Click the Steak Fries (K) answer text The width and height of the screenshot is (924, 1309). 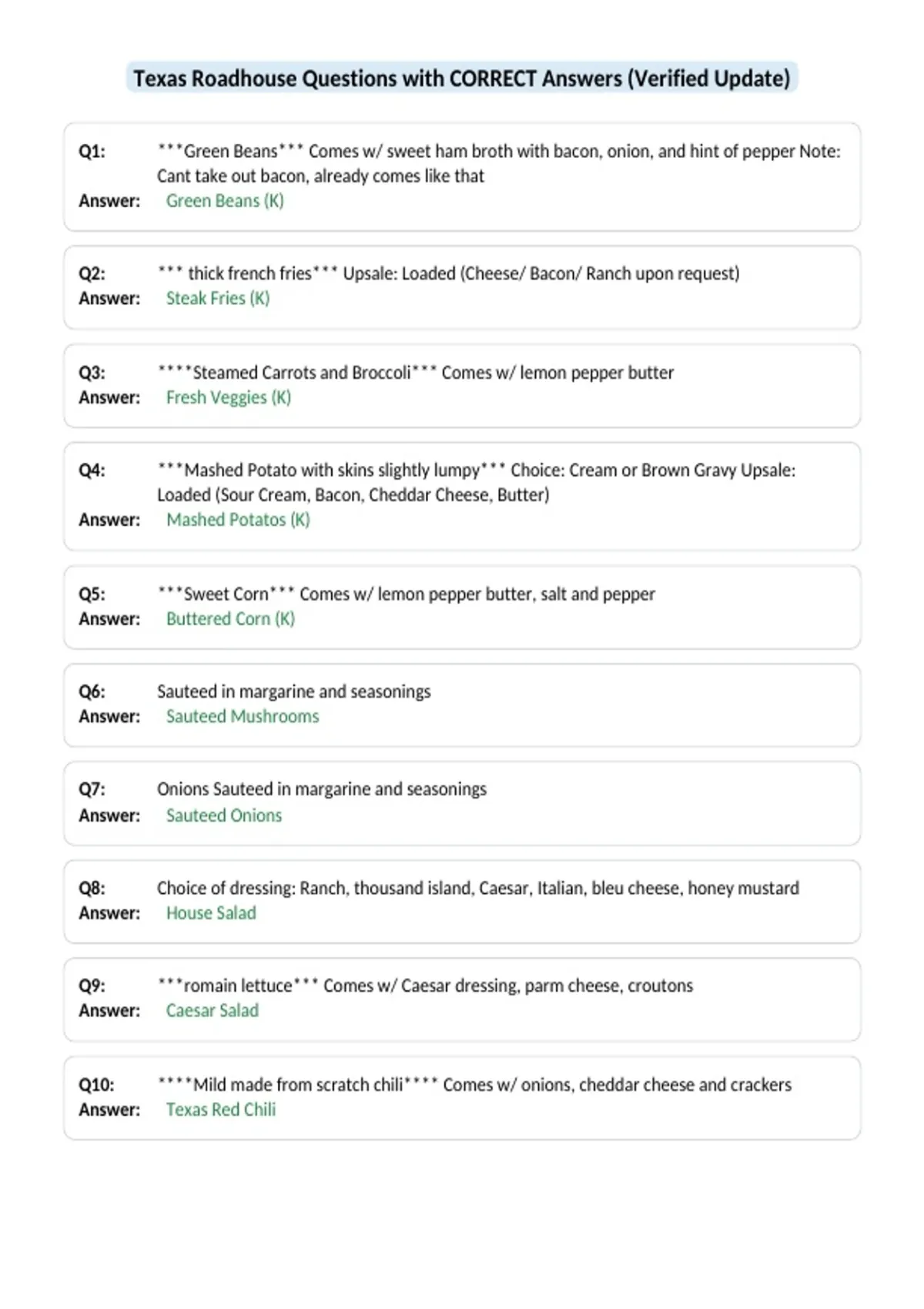(x=218, y=299)
